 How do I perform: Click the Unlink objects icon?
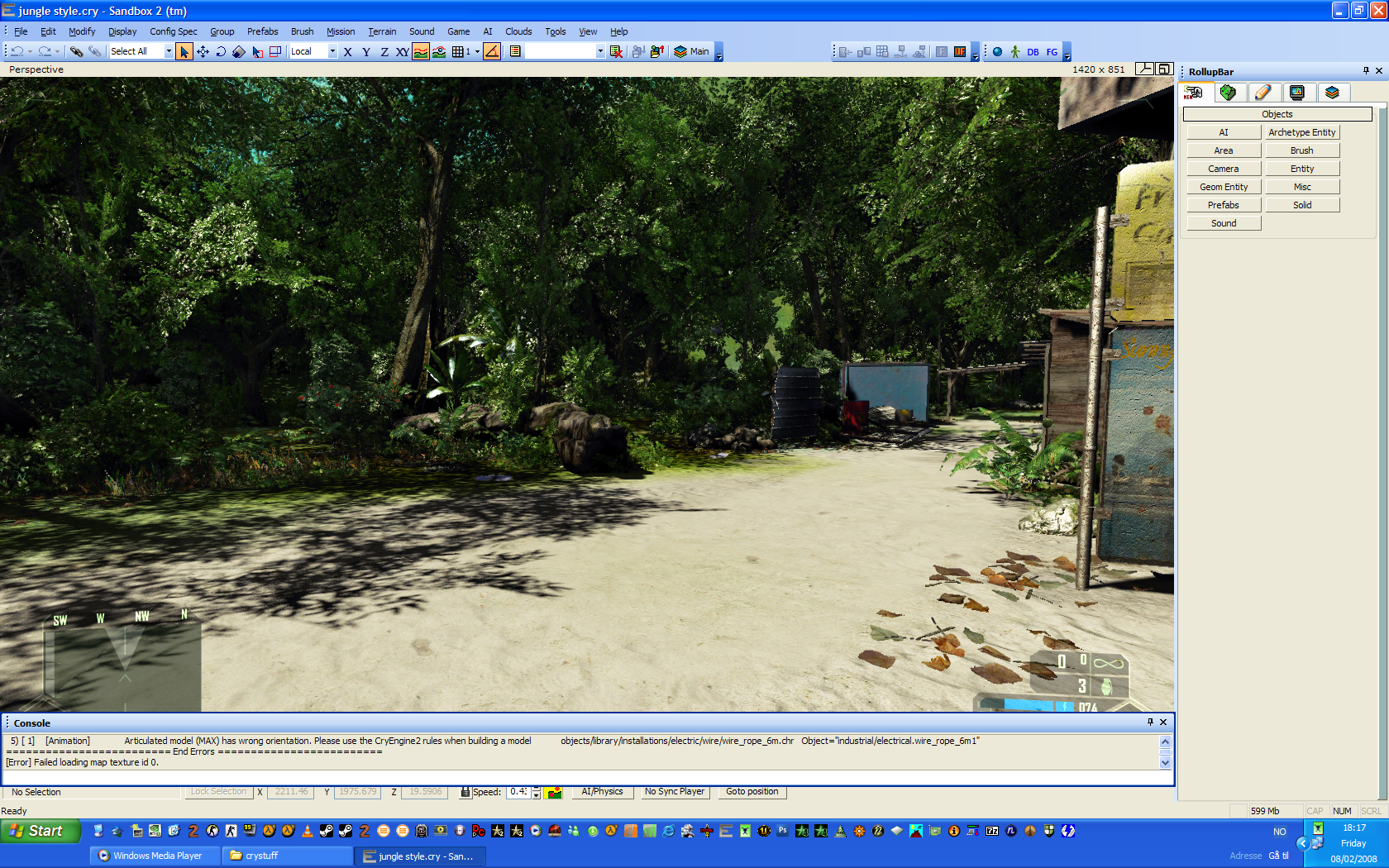tap(95, 51)
